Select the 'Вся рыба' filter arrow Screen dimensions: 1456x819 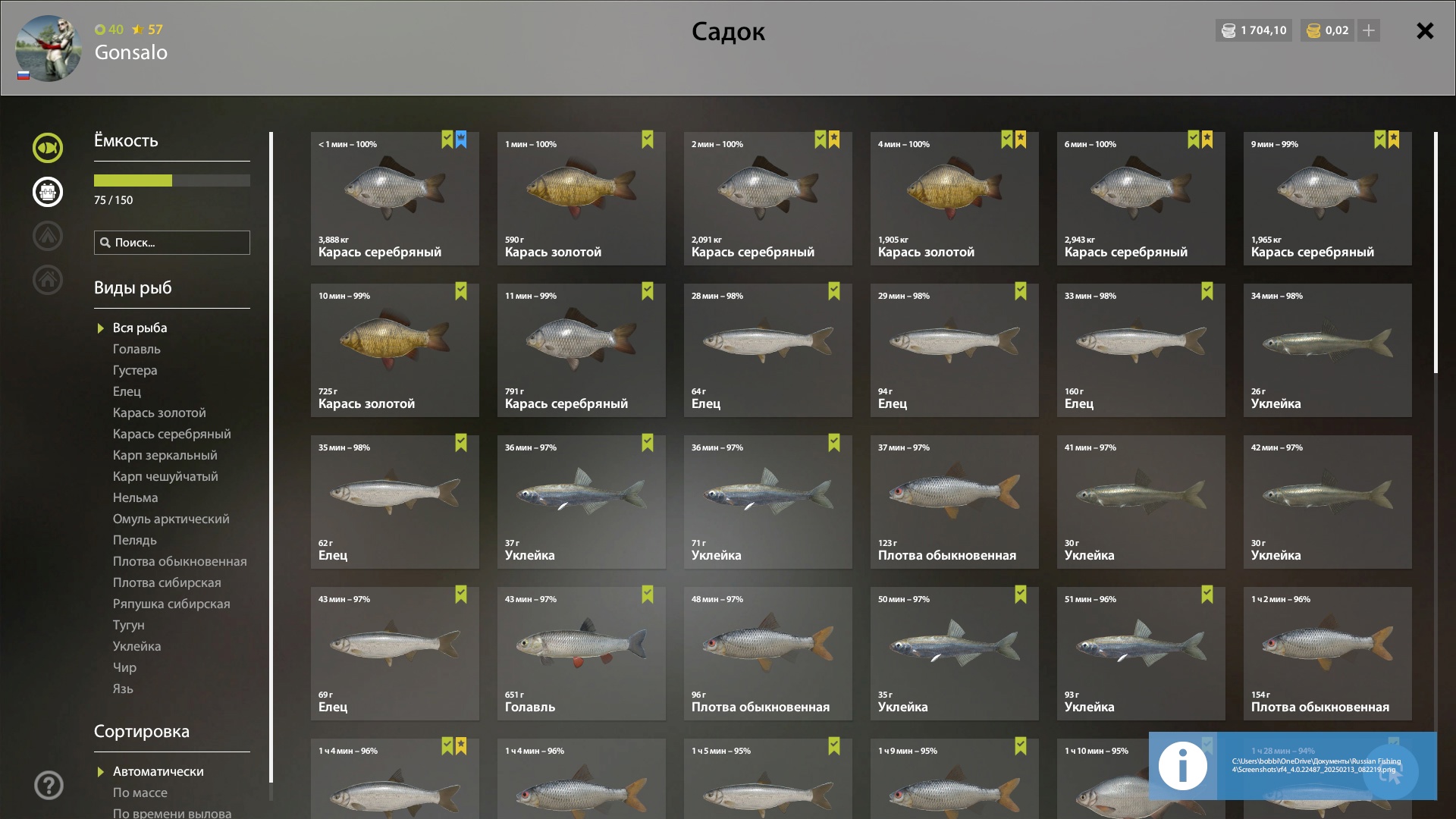pyautogui.click(x=100, y=328)
